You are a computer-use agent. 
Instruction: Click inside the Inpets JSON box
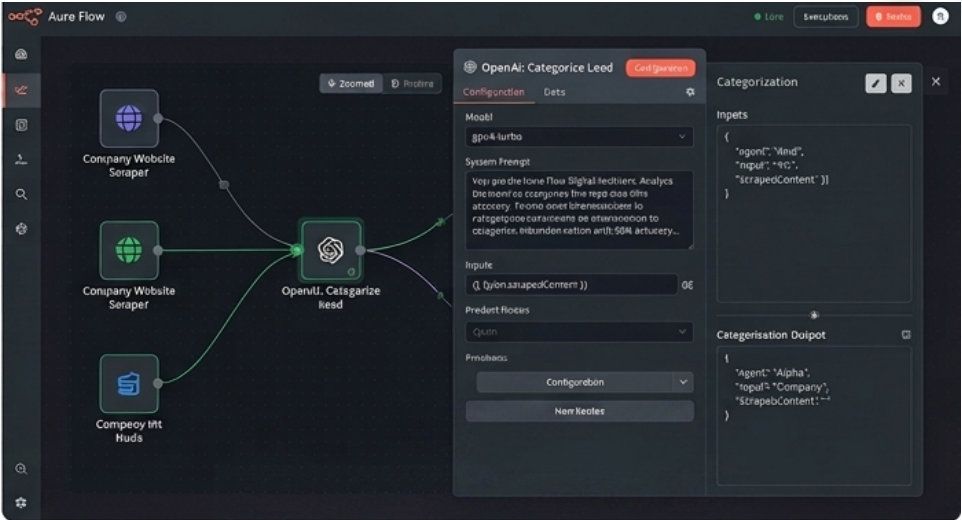[814, 213]
